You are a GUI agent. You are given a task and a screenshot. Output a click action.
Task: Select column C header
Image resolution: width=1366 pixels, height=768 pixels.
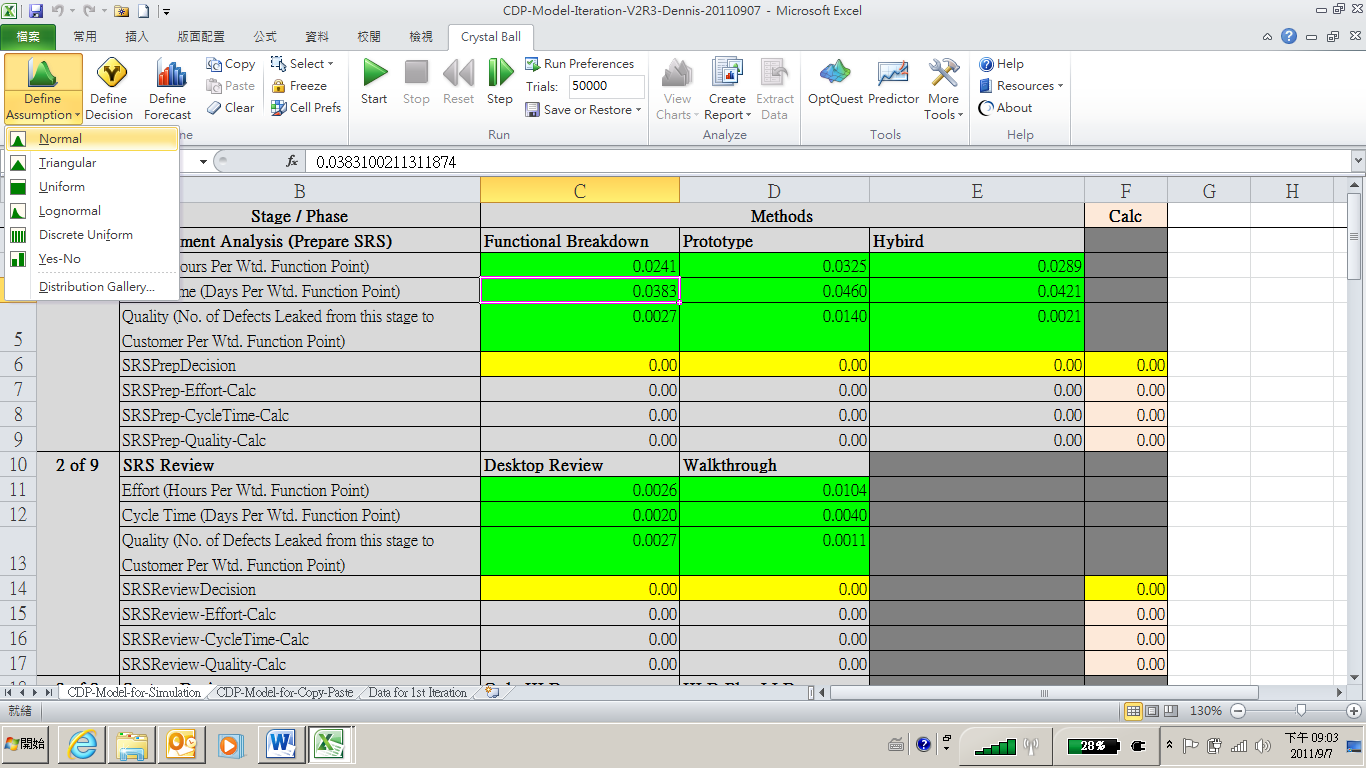click(x=580, y=191)
